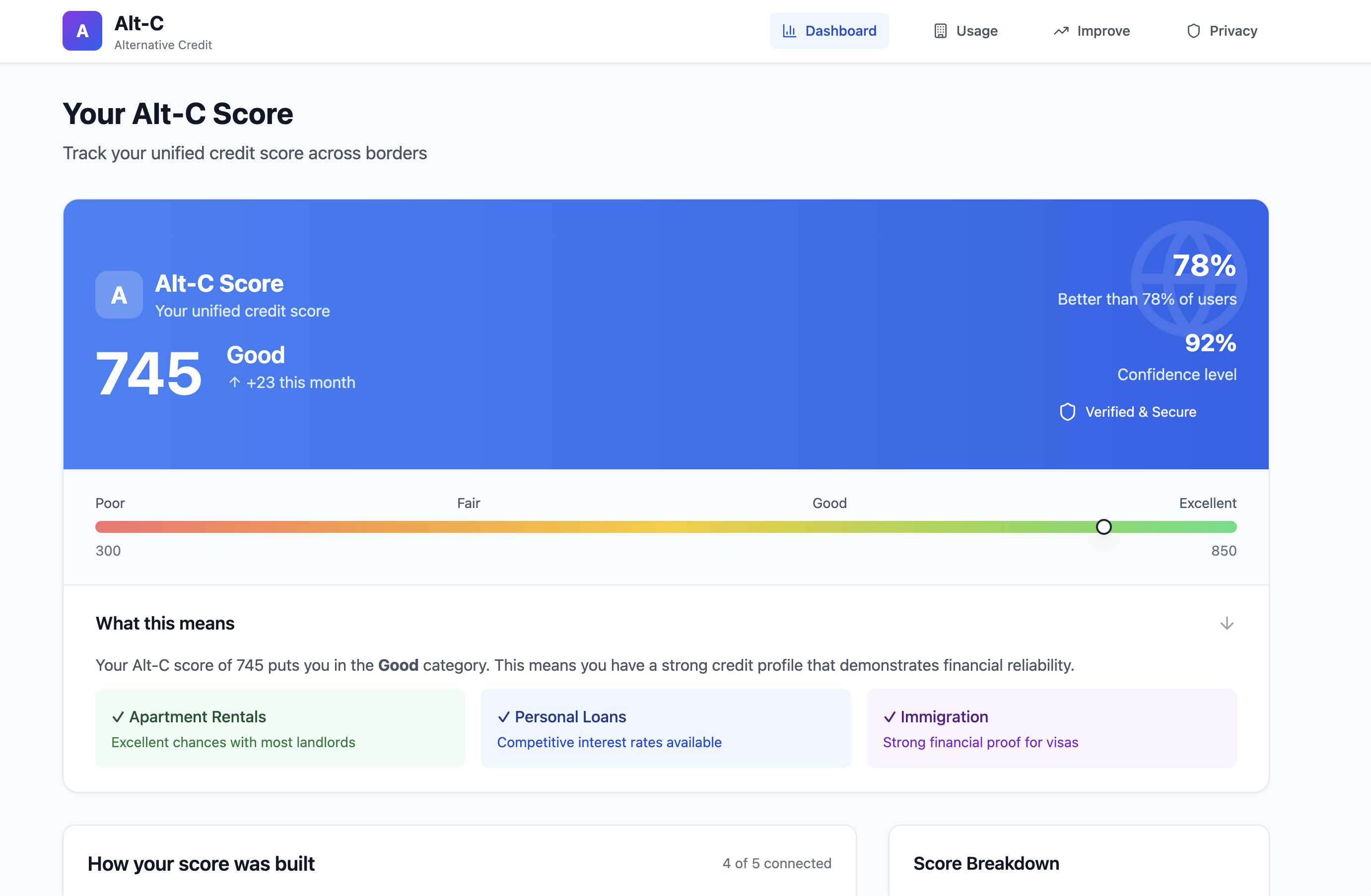Click the globe icon in score card

(x=1189, y=279)
